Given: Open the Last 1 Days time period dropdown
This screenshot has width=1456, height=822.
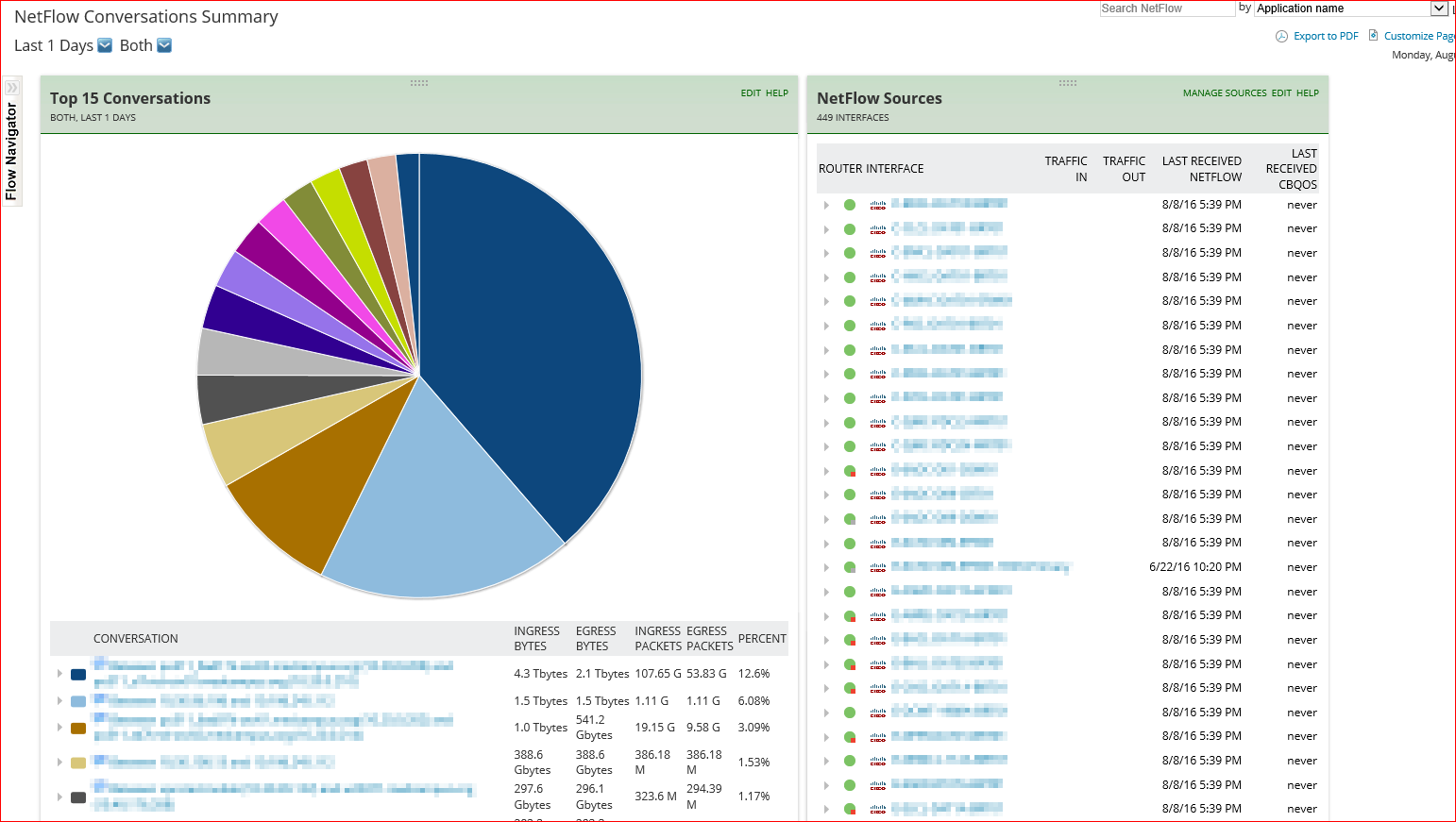Looking at the screenshot, I should (105, 45).
